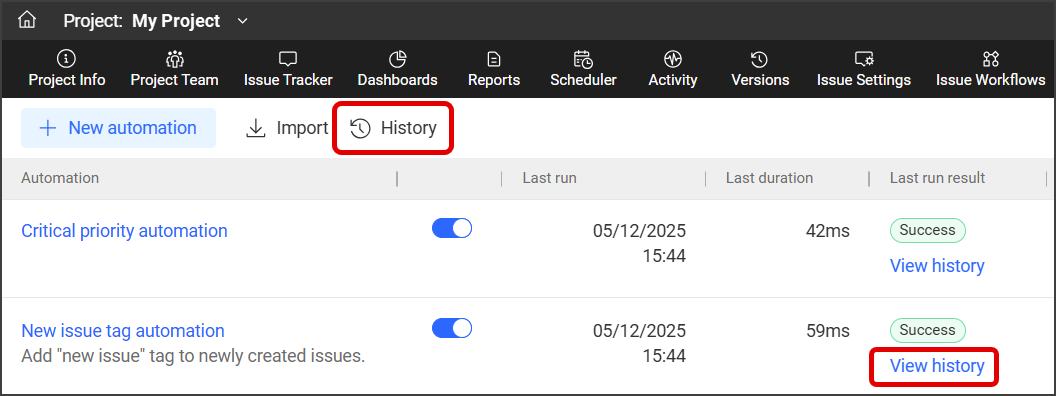View history for New issue tag automation
The width and height of the screenshot is (1056, 396).
point(937,366)
